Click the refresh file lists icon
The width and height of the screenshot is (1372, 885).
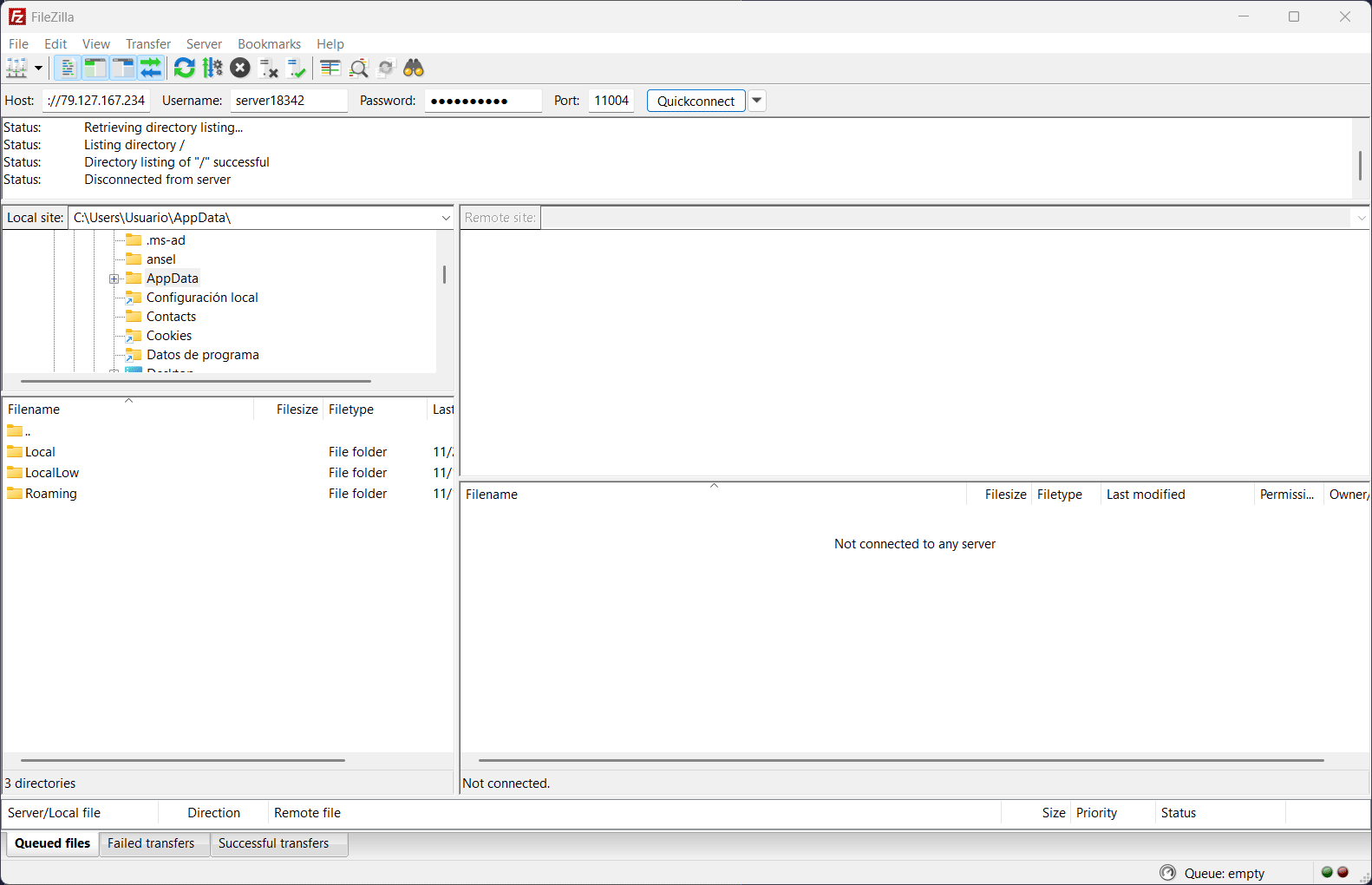[184, 68]
